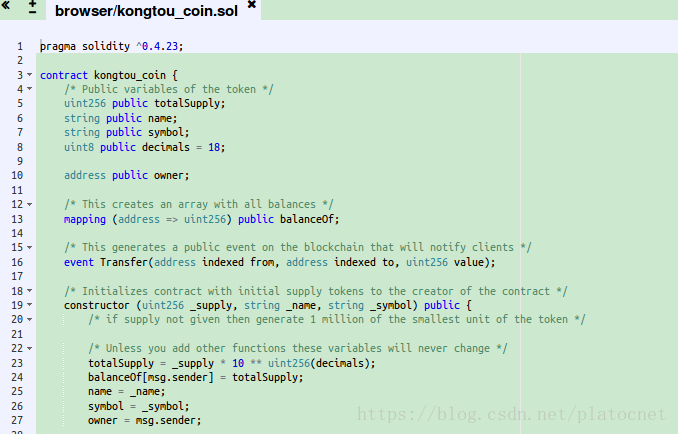This screenshot has width=678, height=434.
Task: Fold the comment at line 15
Action: coord(29,247)
